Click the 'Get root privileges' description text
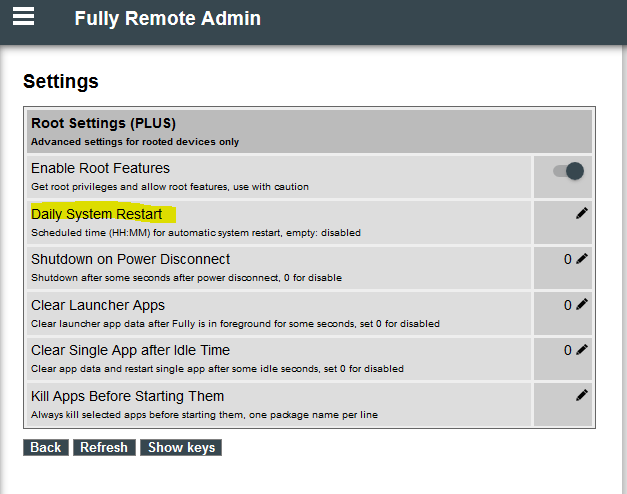Image resolution: width=627 pixels, height=494 pixels. click(x=170, y=187)
